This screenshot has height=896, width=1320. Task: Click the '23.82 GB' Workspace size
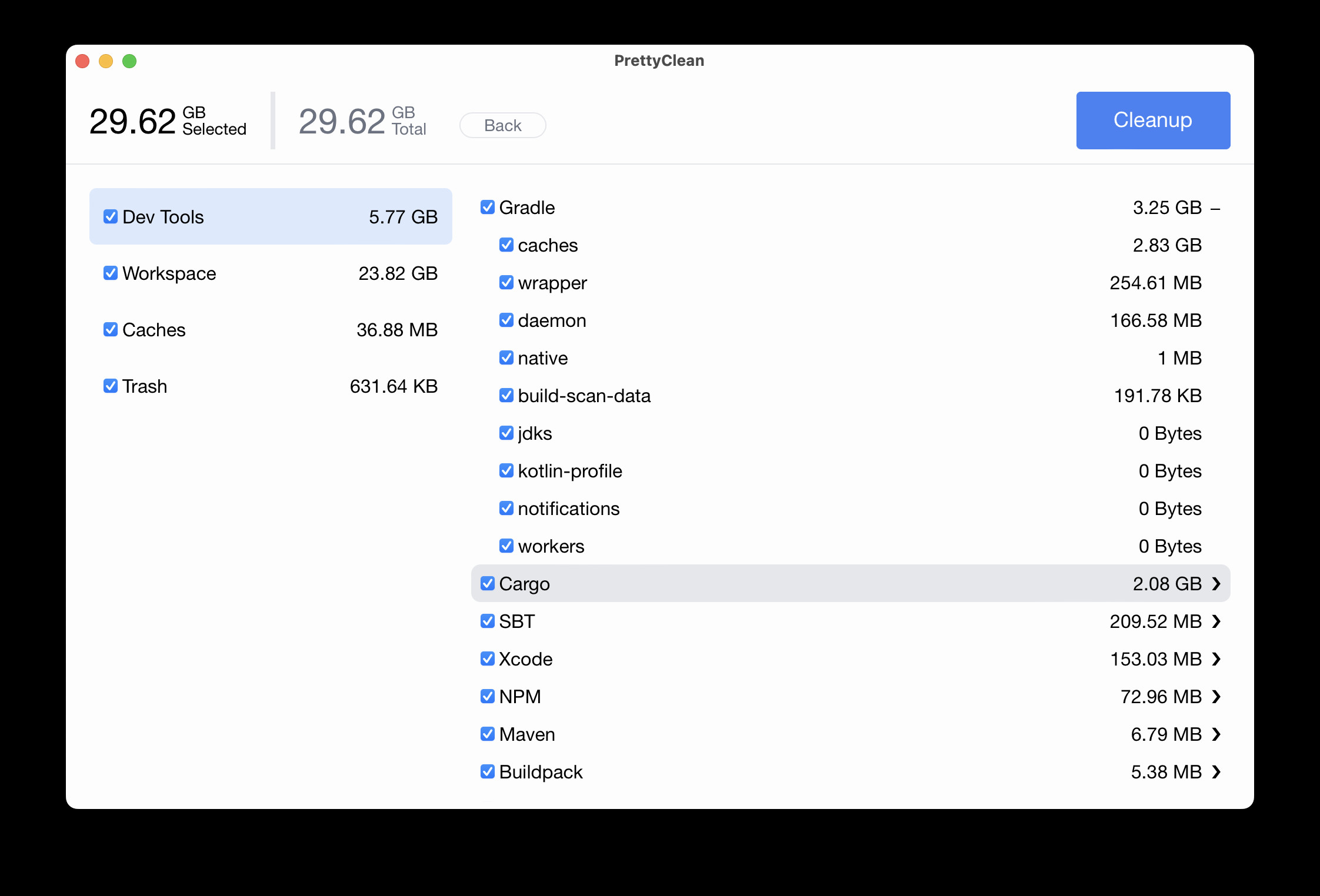pos(398,273)
